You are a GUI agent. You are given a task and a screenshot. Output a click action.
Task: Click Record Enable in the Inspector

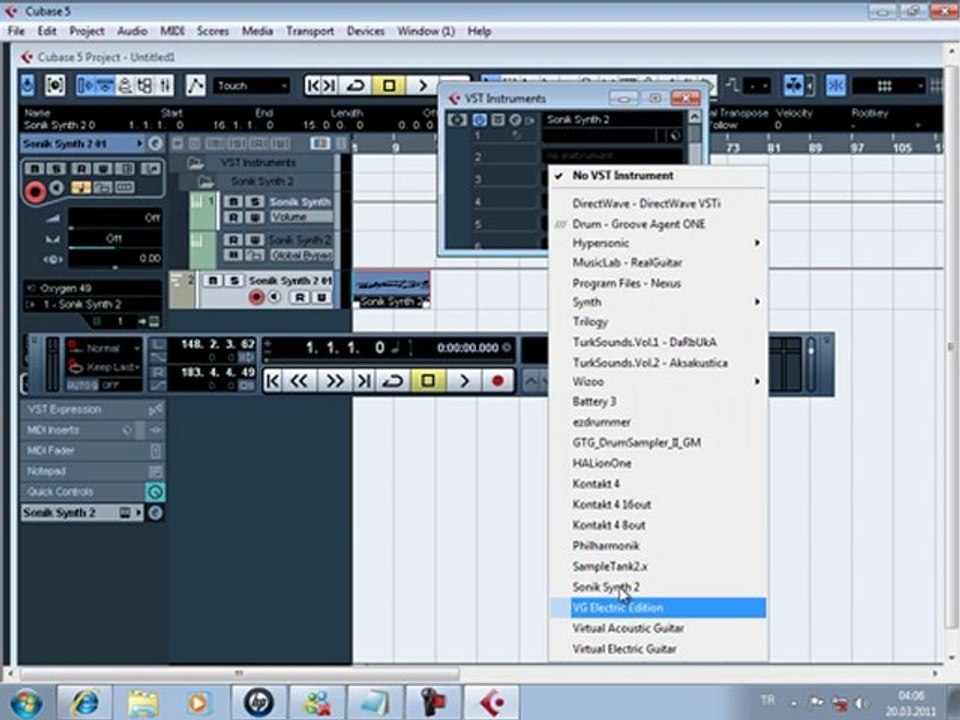pyautogui.click(x=35, y=192)
